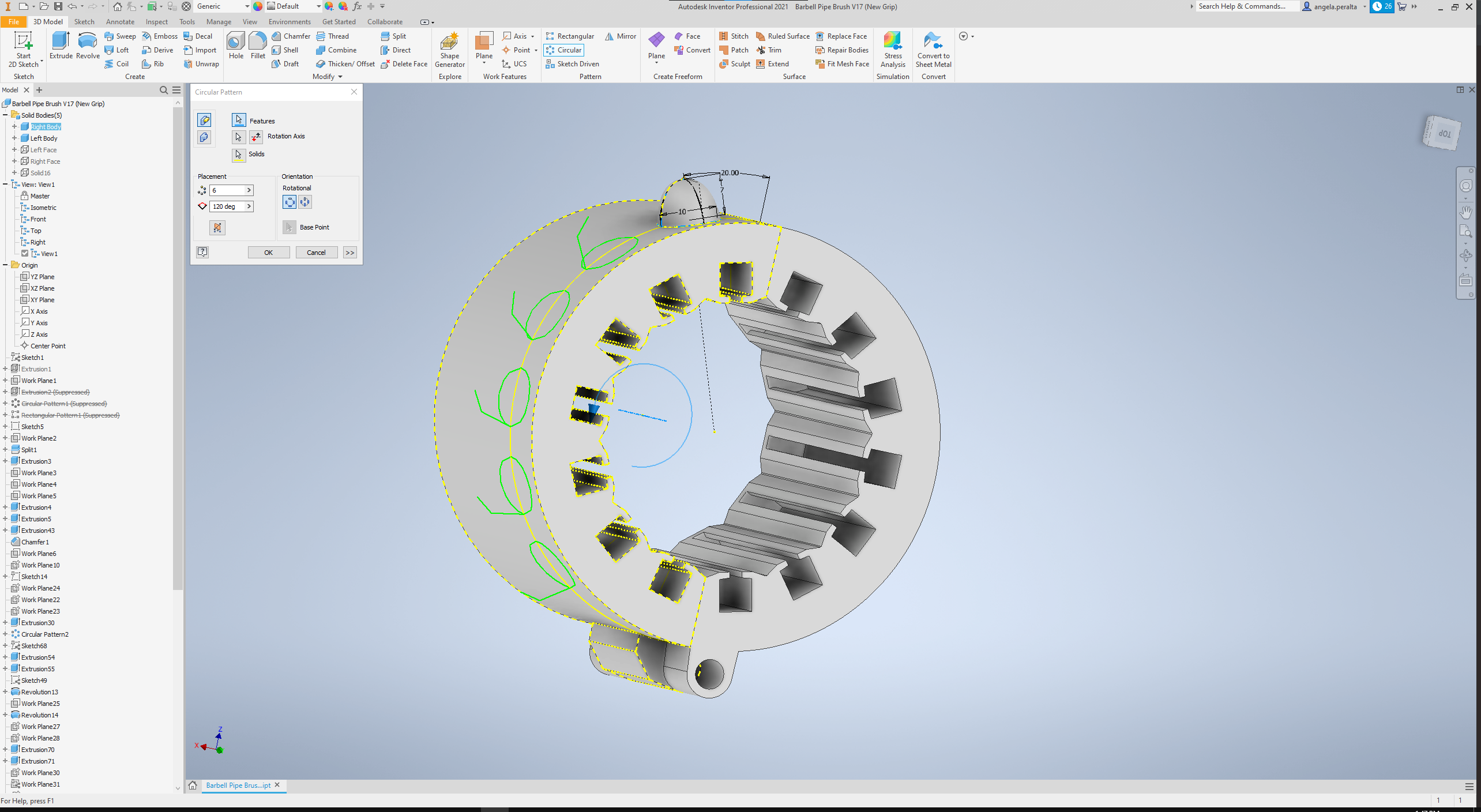Click Convert to Sheet Metal

click(x=933, y=50)
